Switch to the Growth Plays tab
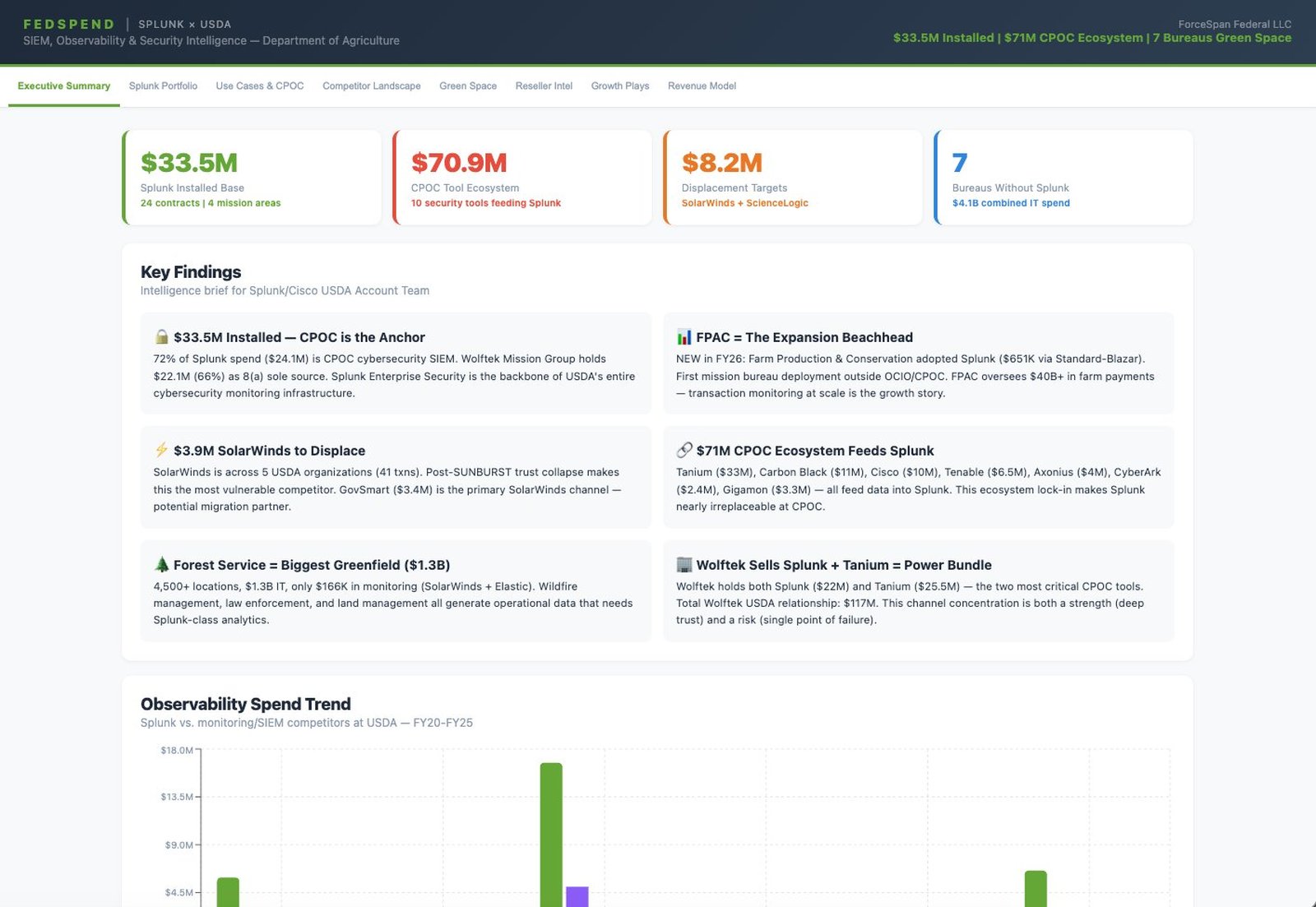This screenshot has height=907, width=1316. 620,86
